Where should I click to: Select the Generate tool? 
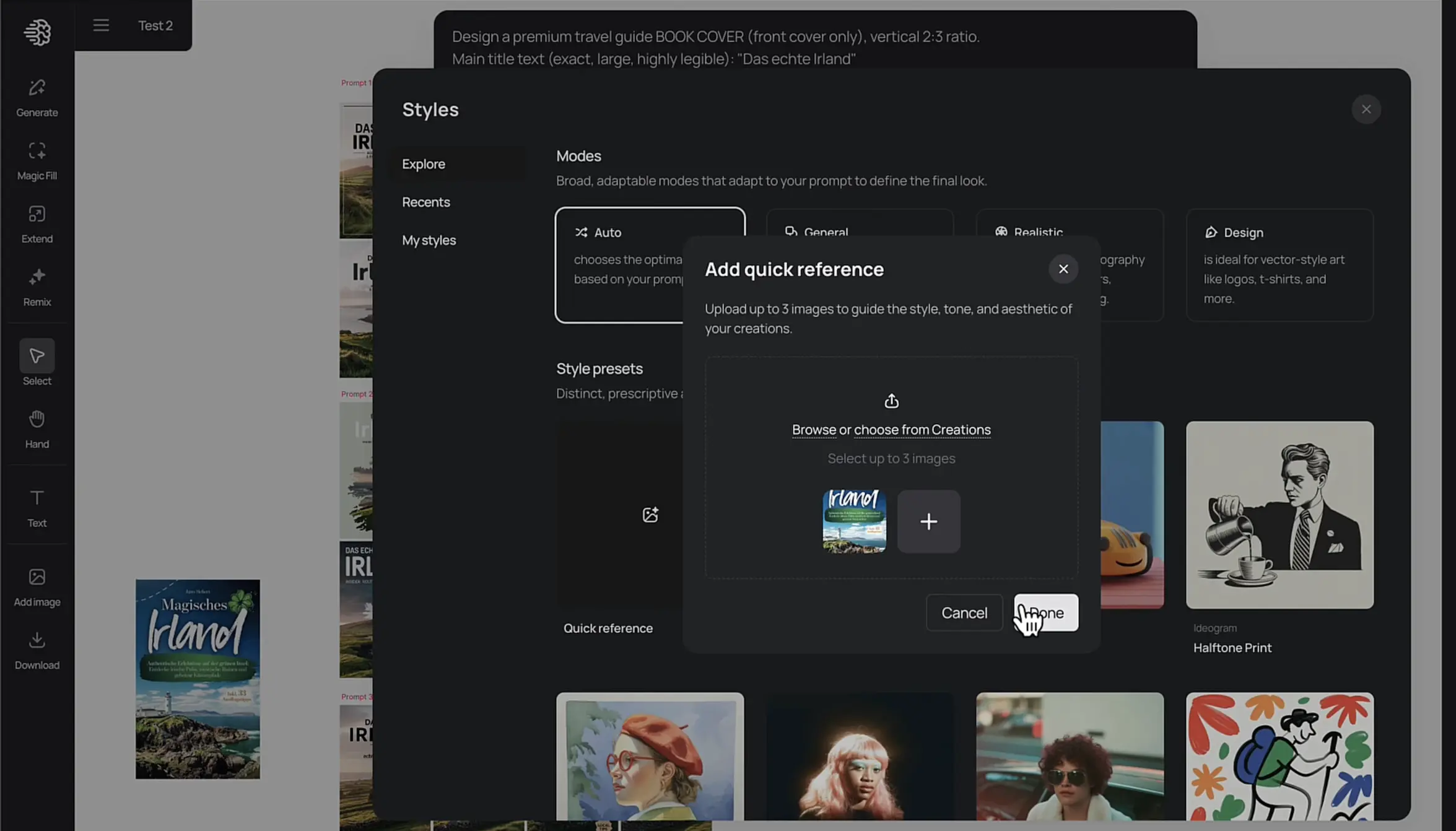[x=37, y=98]
